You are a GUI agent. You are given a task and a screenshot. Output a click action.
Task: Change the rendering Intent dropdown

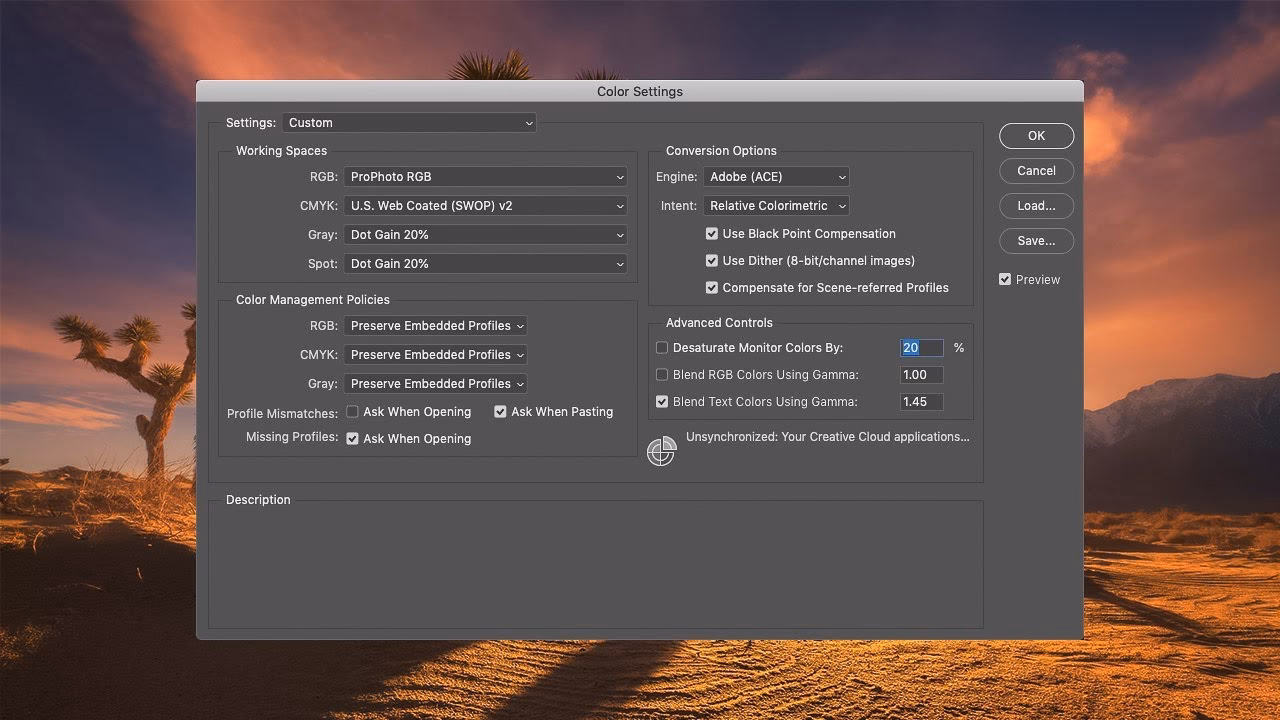point(776,205)
